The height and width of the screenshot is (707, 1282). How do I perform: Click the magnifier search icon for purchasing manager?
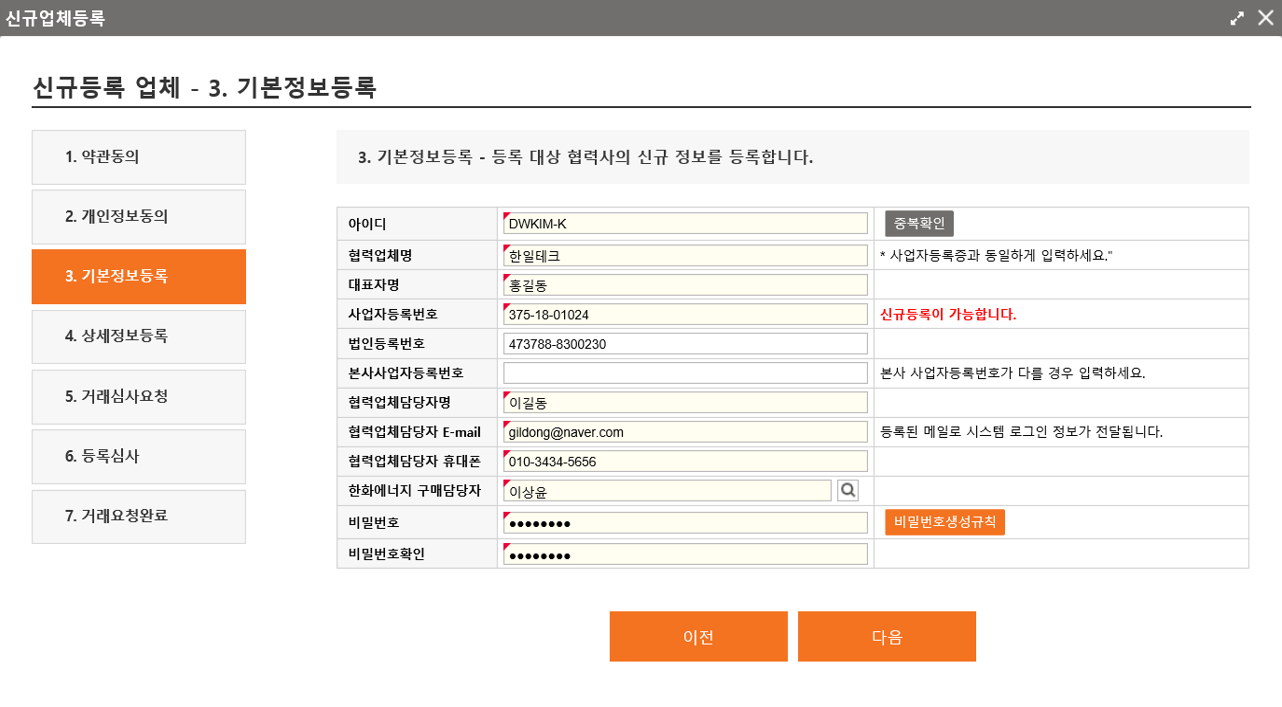(848, 490)
